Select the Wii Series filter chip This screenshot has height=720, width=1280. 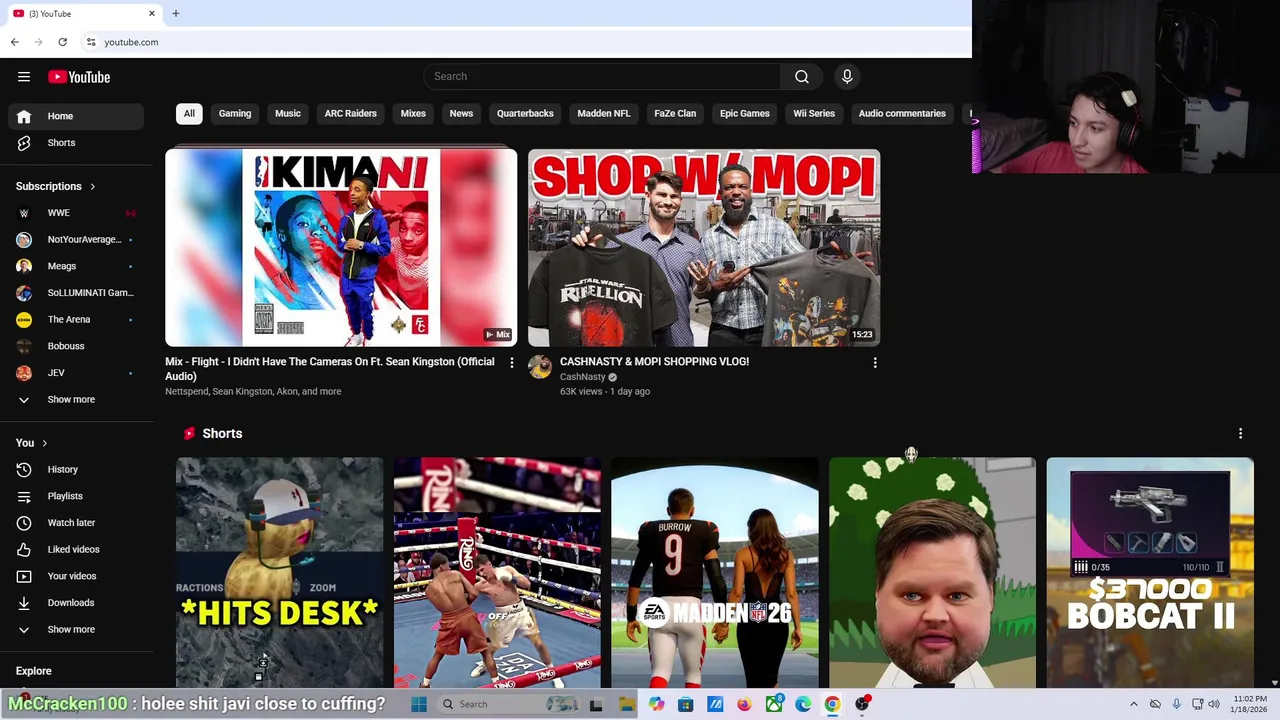tap(814, 114)
